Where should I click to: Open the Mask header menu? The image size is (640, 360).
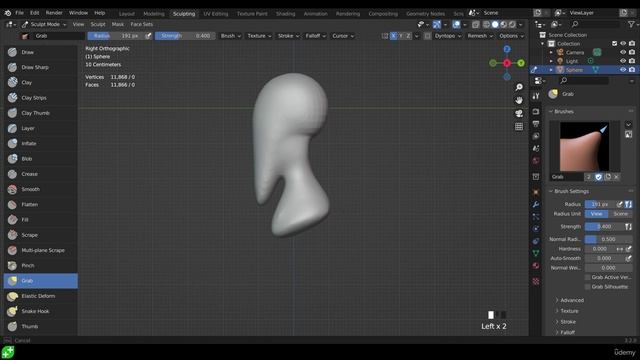(x=118, y=24)
